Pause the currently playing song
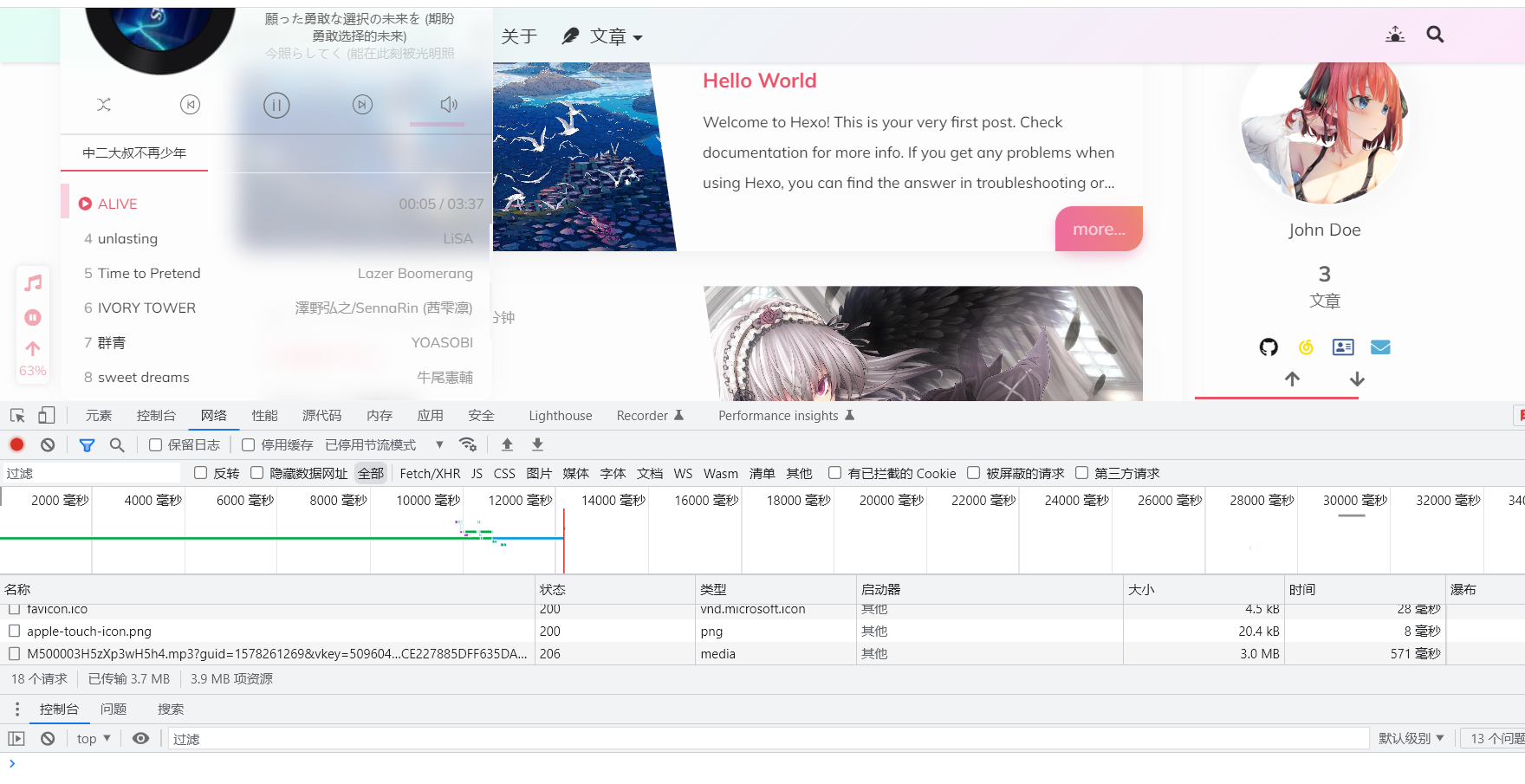 coord(276,106)
